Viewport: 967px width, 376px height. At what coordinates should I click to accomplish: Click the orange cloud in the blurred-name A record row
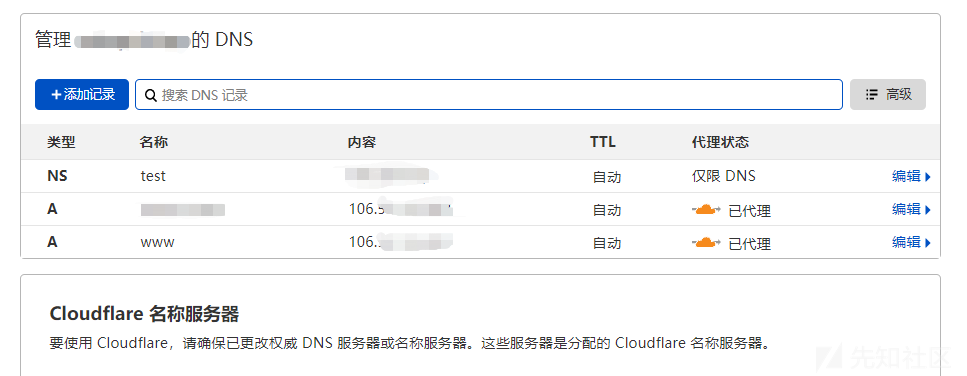point(706,210)
